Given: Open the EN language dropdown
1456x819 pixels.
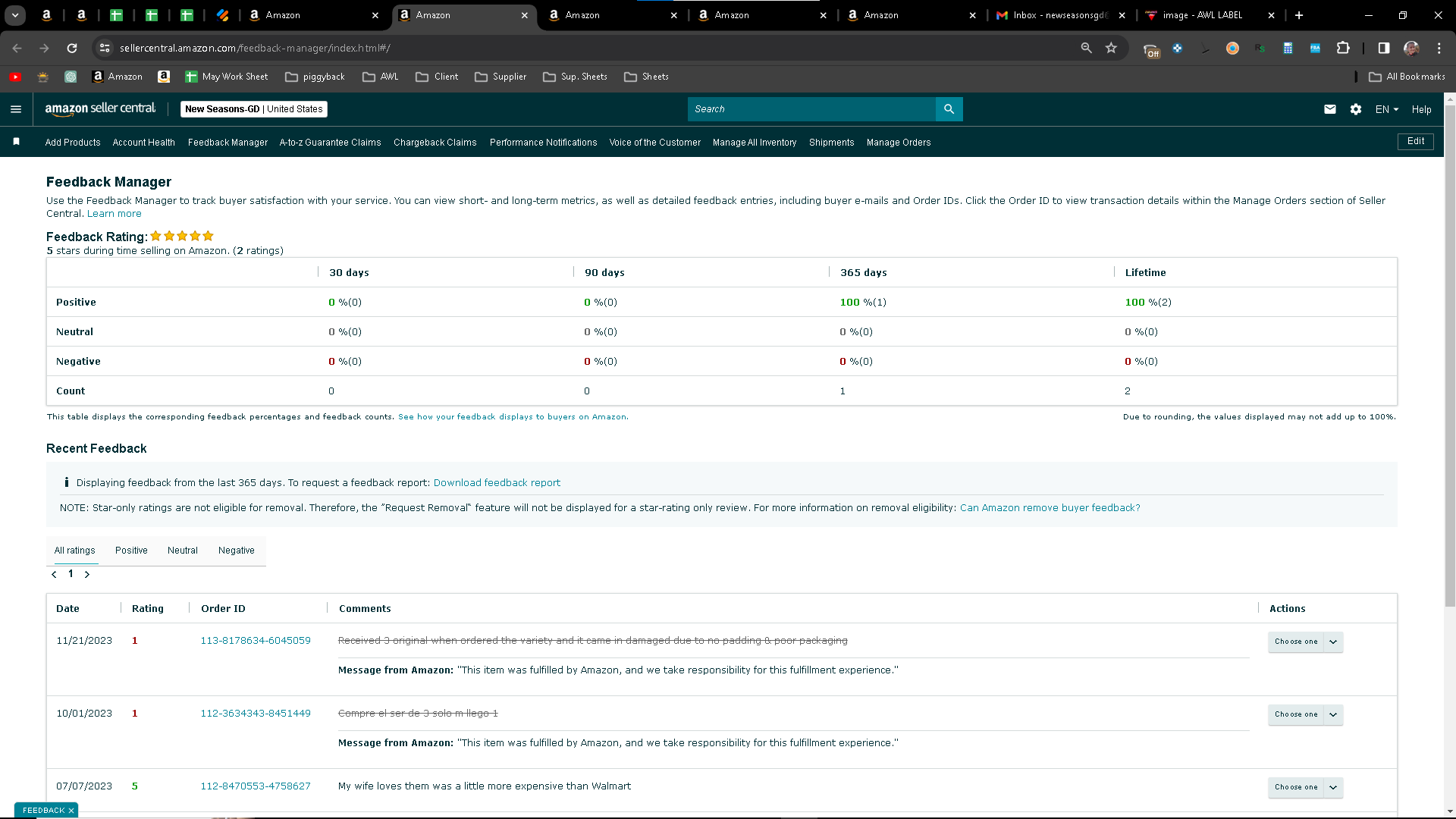Looking at the screenshot, I should coord(1387,109).
